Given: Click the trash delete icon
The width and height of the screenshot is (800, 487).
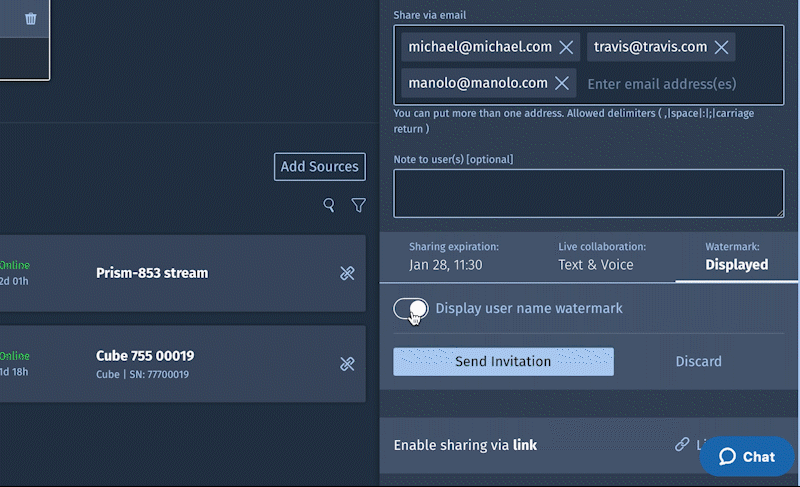Looking at the screenshot, I should [31, 18].
